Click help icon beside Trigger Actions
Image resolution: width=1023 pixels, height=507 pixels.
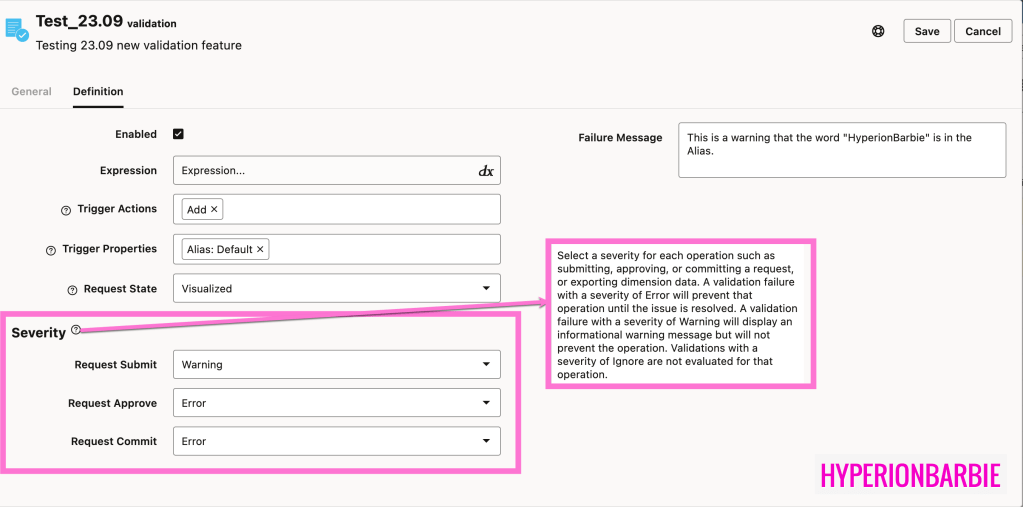pos(66,210)
